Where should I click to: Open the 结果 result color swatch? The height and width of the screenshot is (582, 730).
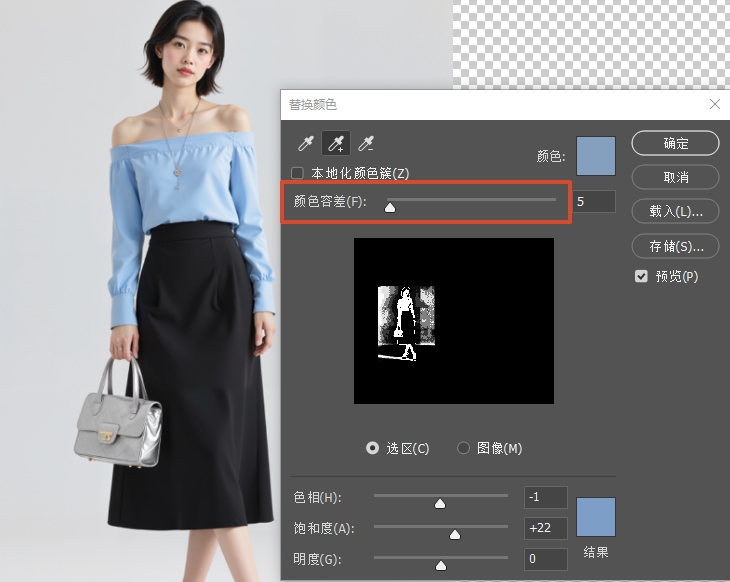[596, 517]
